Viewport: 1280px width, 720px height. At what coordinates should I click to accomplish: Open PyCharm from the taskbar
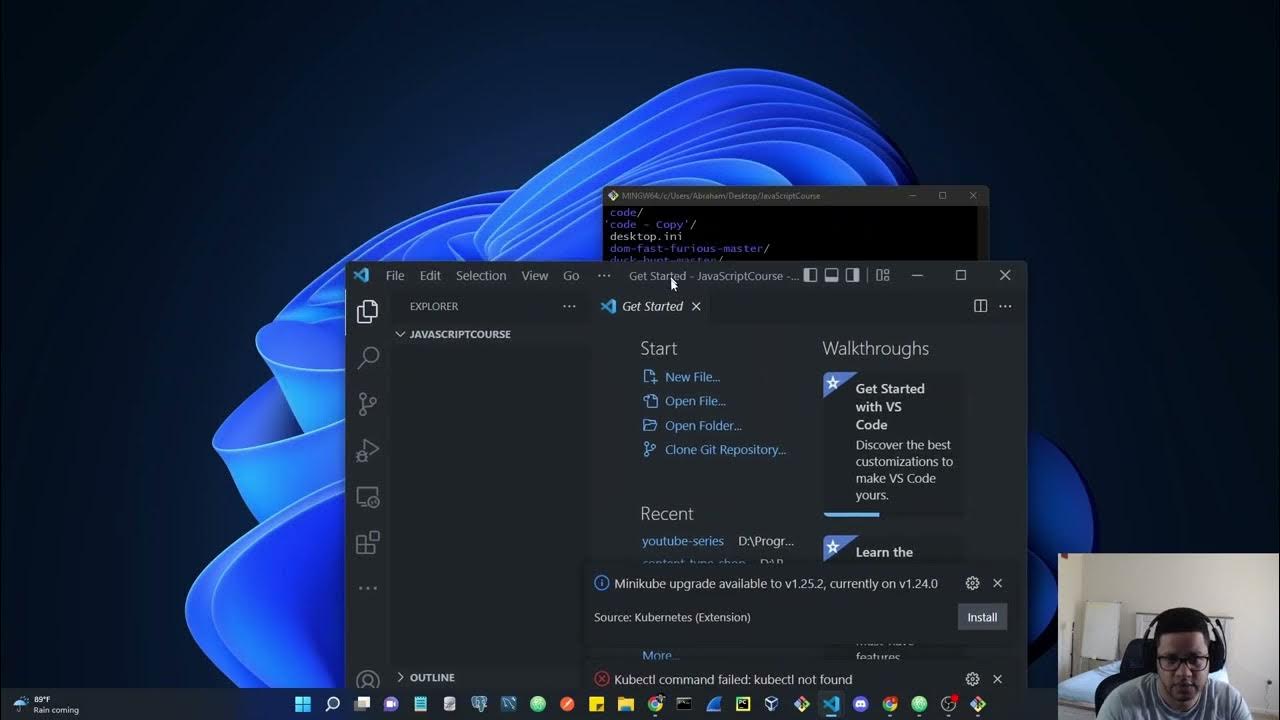click(743, 704)
